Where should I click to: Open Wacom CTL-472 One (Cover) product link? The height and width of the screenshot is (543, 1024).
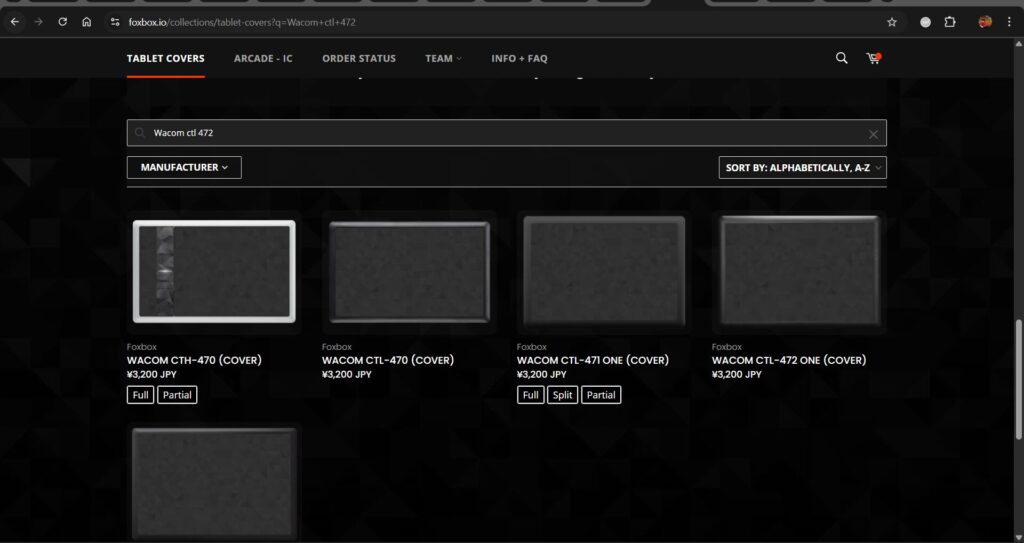click(x=788, y=360)
